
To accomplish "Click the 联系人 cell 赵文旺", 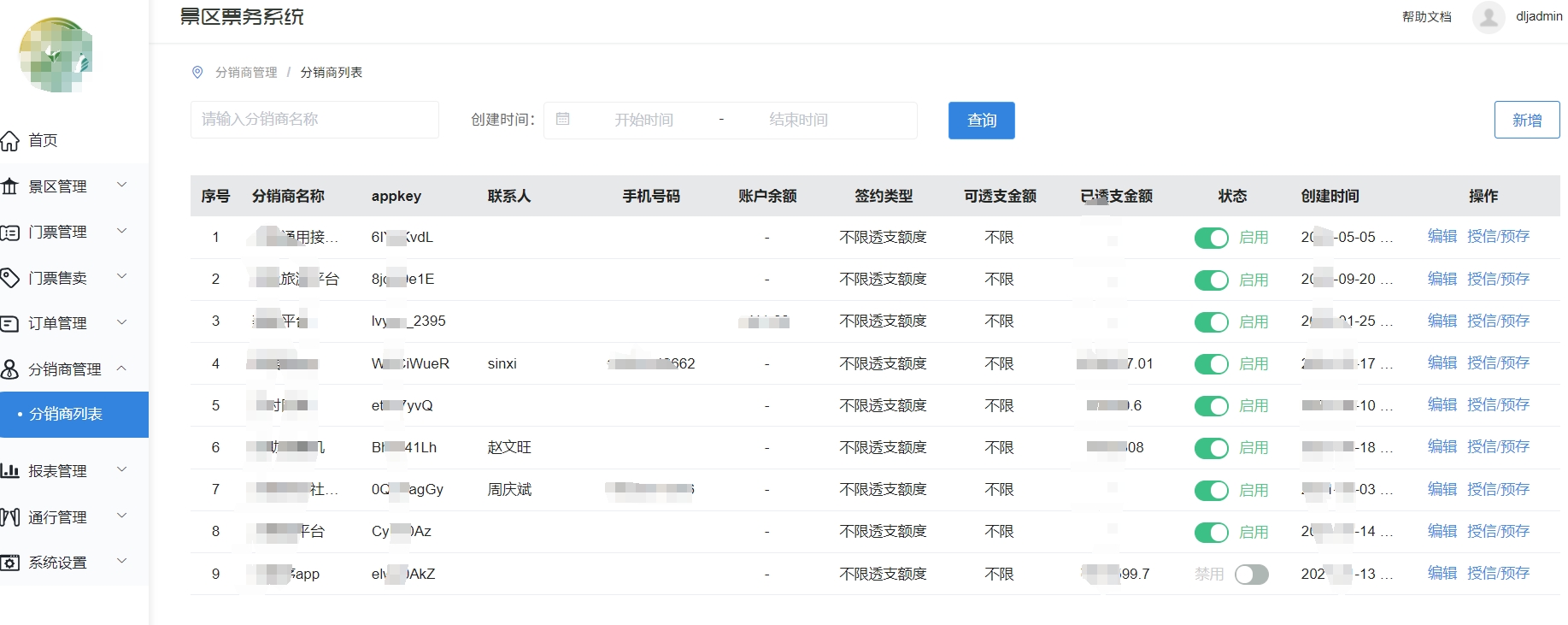I will [509, 447].
